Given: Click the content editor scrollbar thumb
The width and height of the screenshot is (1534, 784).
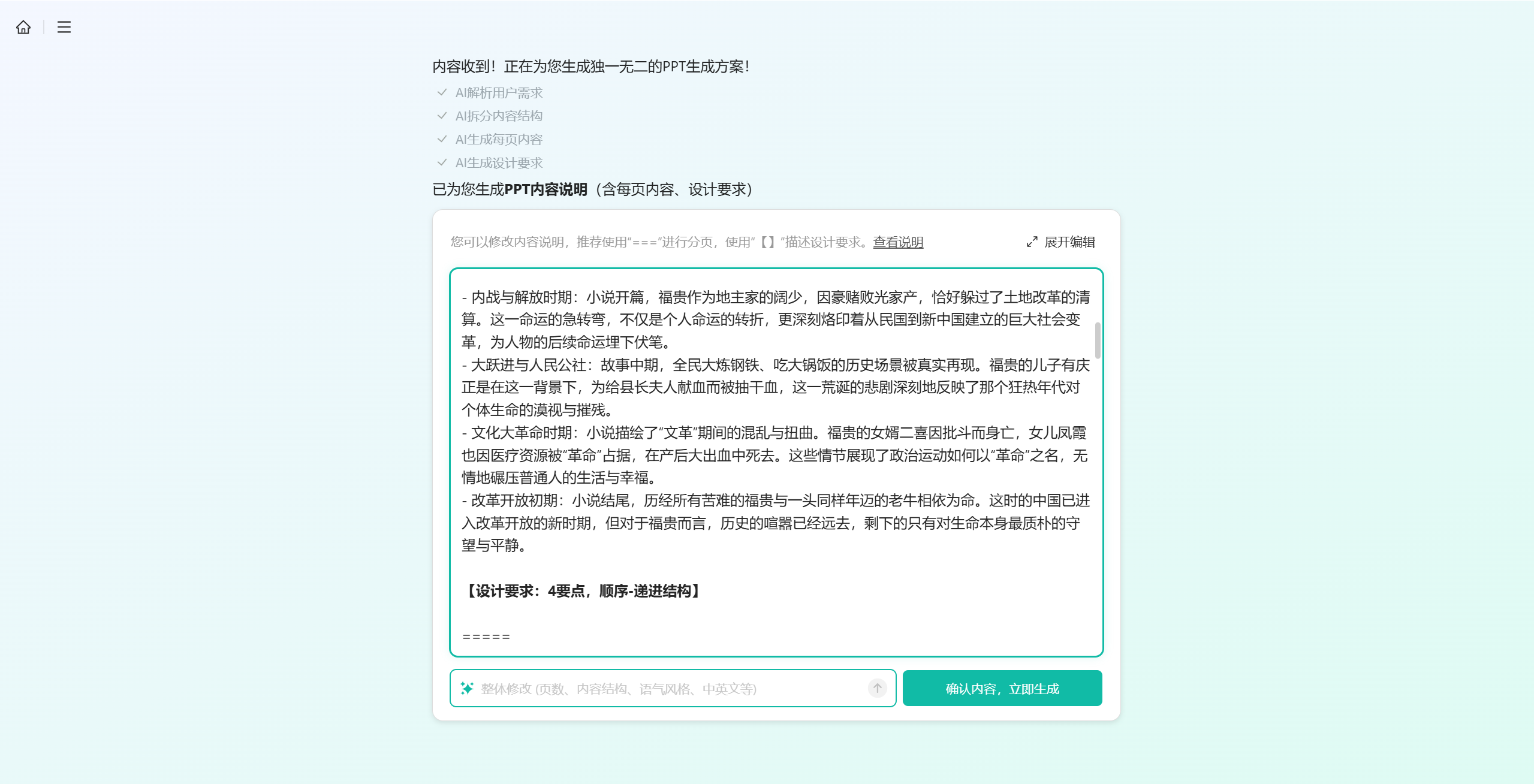Looking at the screenshot, I should pos(1098,340).
